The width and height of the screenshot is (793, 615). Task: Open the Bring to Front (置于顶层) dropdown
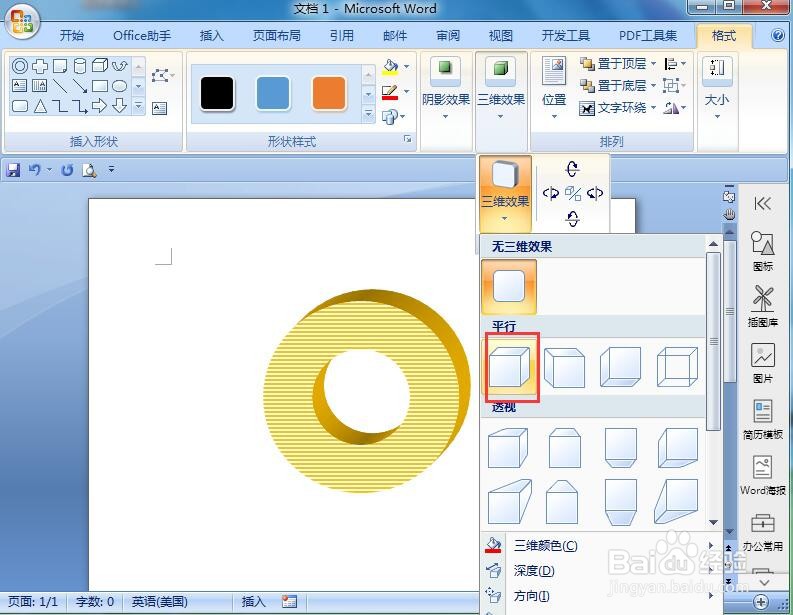[618, 64]
